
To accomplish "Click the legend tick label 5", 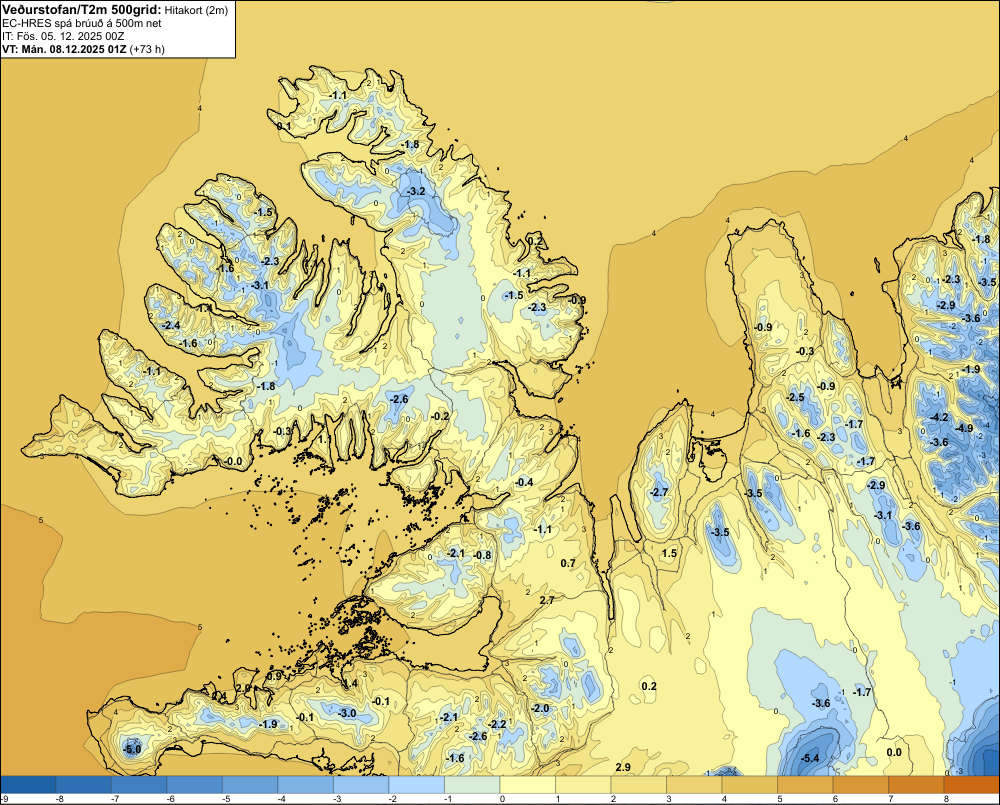I will (x=780, y=799).
